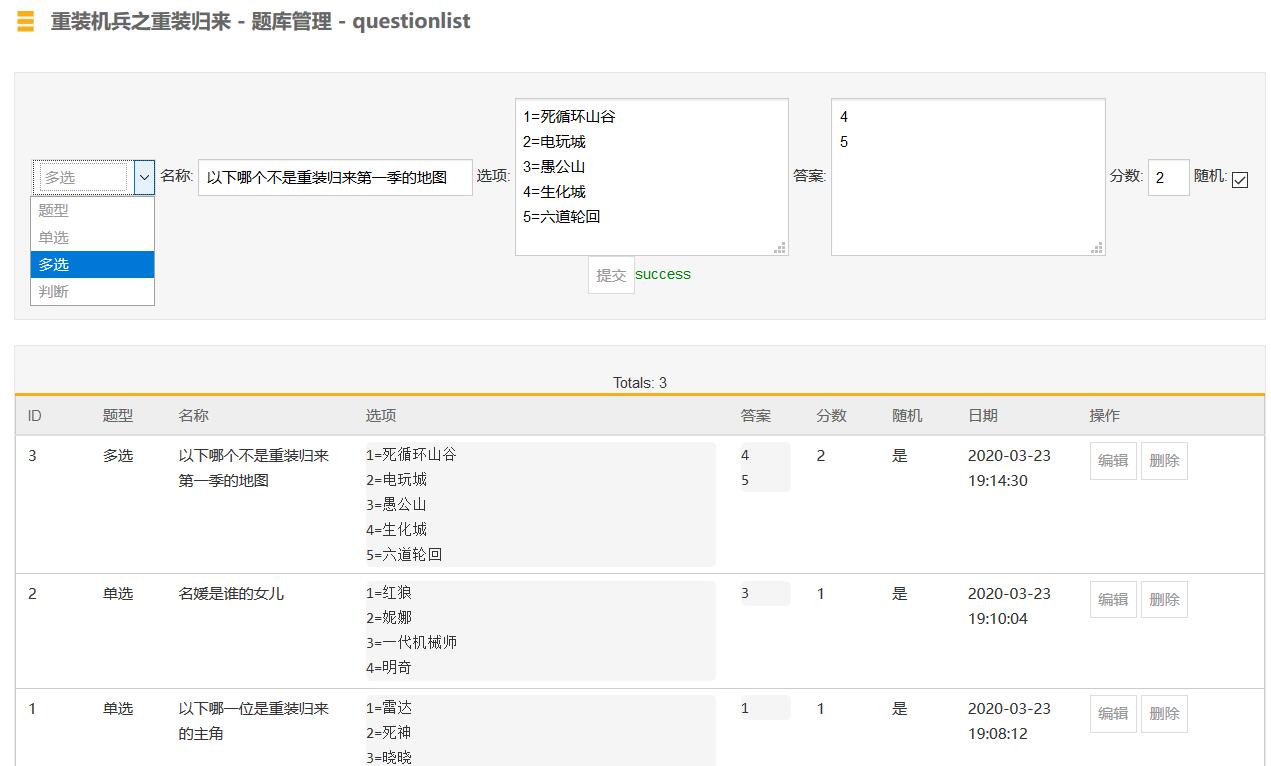Edit question ID 1 with 编辑 button
Viewport: 1271px width, 766px height.
[1113, 713]
